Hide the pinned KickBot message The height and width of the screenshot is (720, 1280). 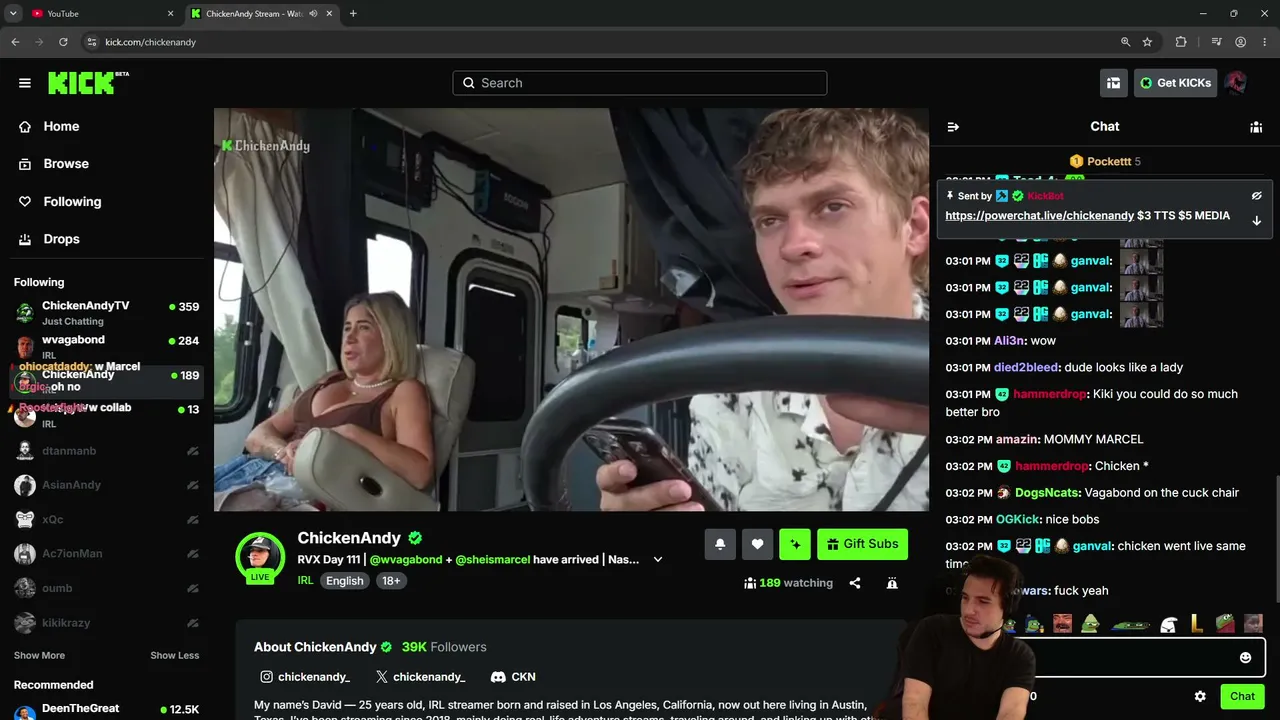pos(1257,196)
